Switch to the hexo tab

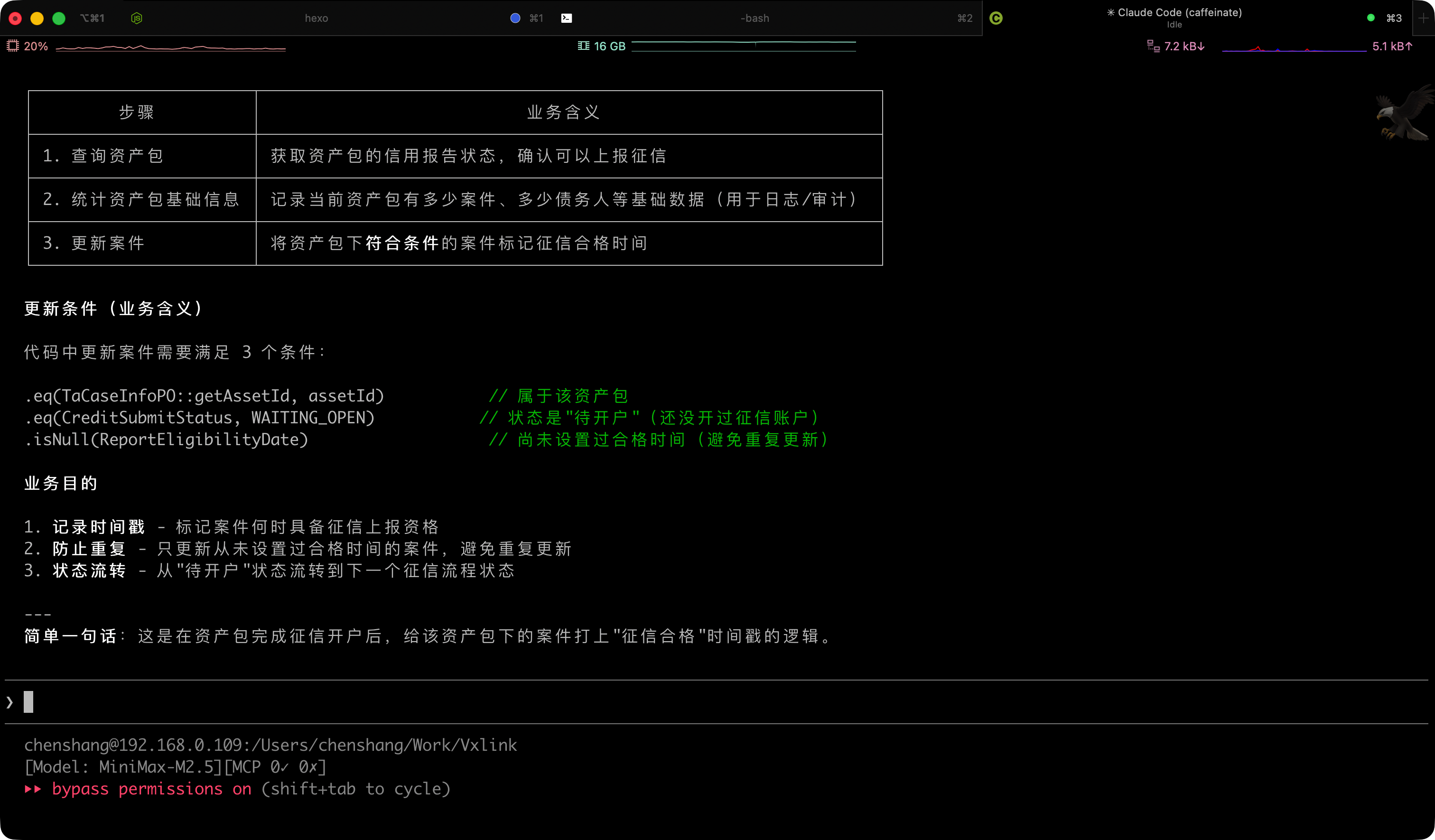click(x=316, y=18)
